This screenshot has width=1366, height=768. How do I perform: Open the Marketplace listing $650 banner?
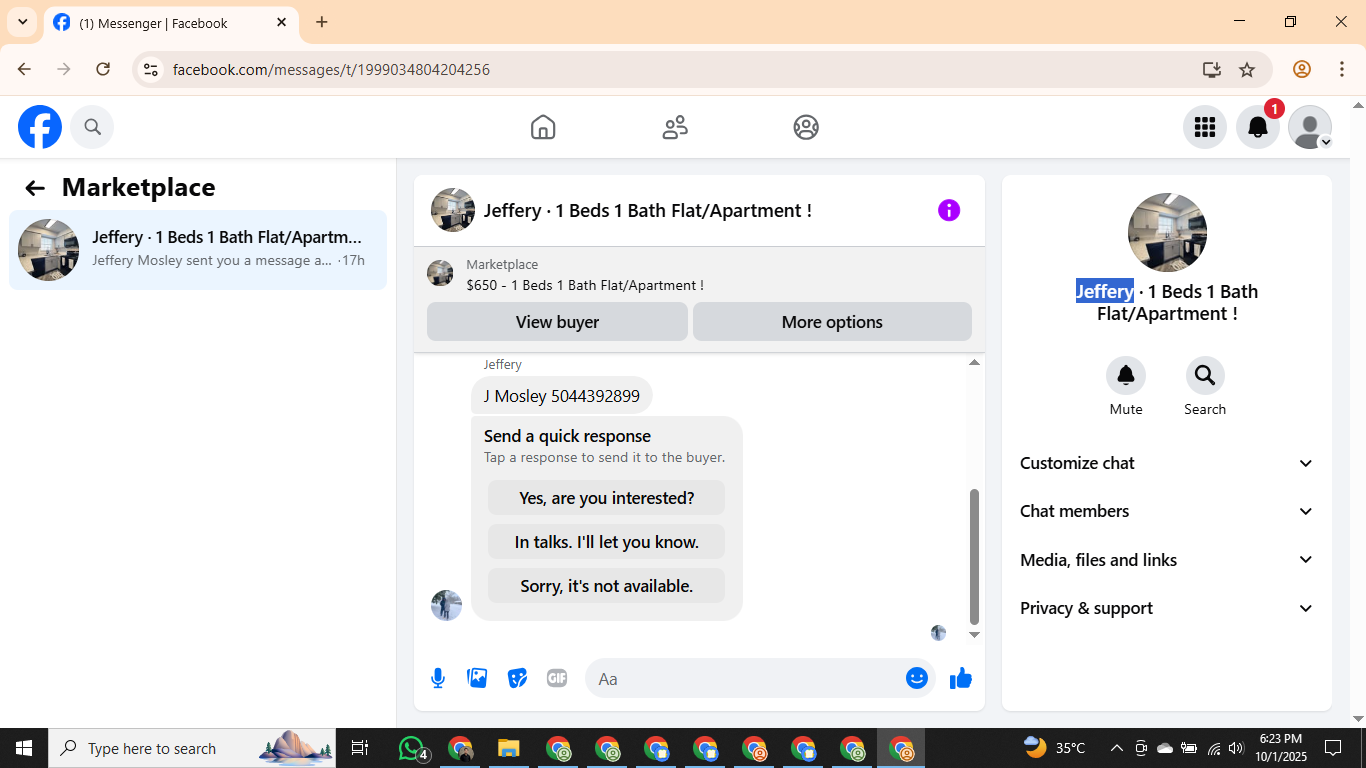(x=699, y=275)
